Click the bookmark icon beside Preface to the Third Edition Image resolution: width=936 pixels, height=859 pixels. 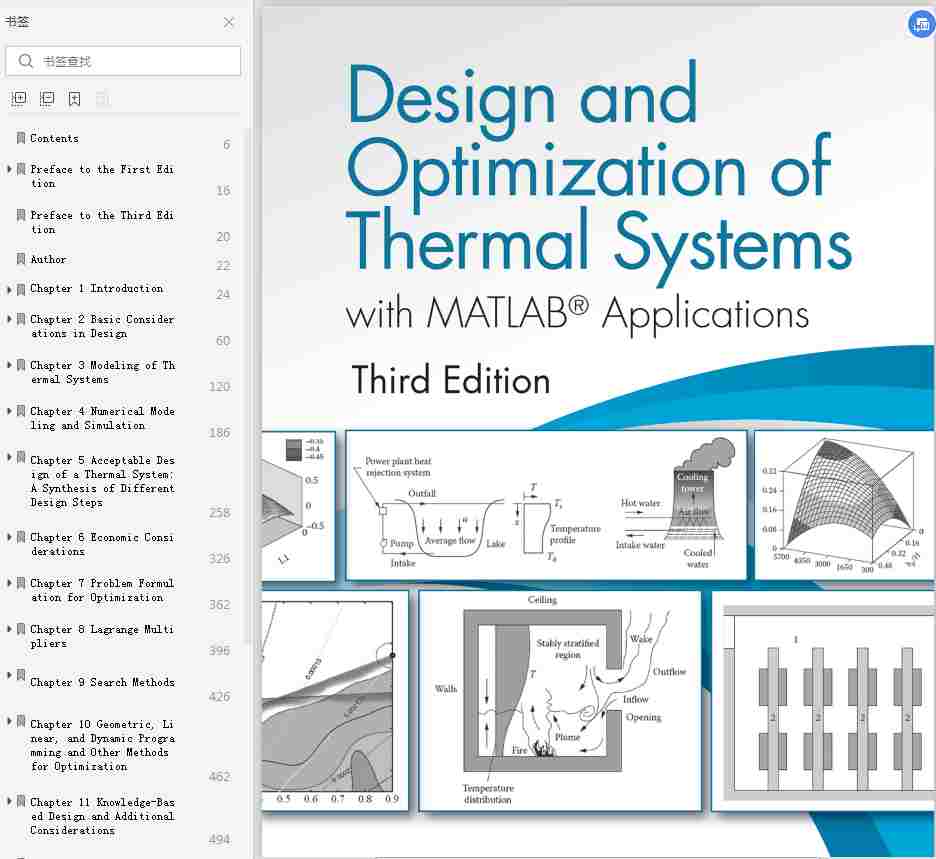tap(21, 215)
